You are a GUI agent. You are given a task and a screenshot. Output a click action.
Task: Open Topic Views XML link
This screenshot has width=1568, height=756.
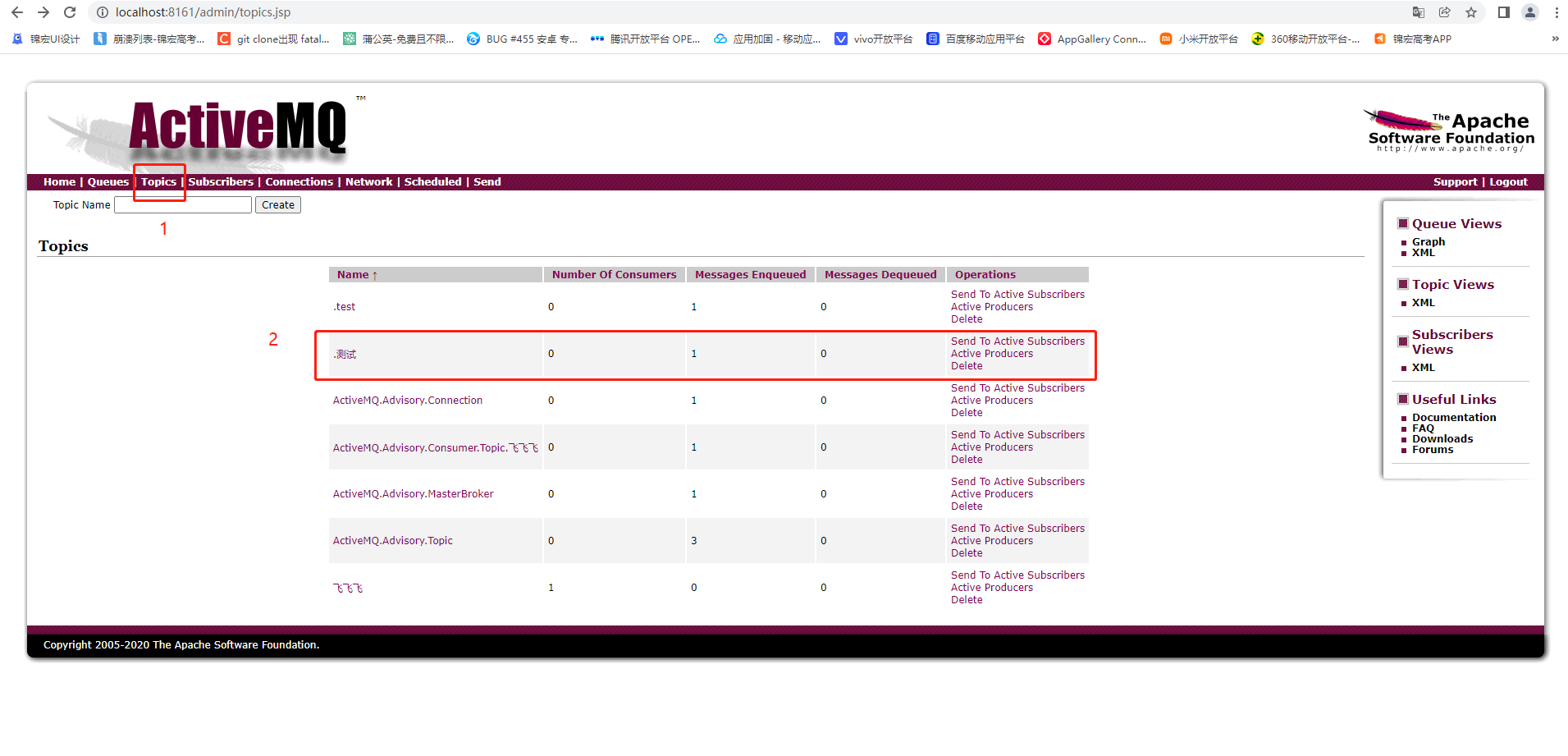pyautogui.click(x=1423, y=303)
